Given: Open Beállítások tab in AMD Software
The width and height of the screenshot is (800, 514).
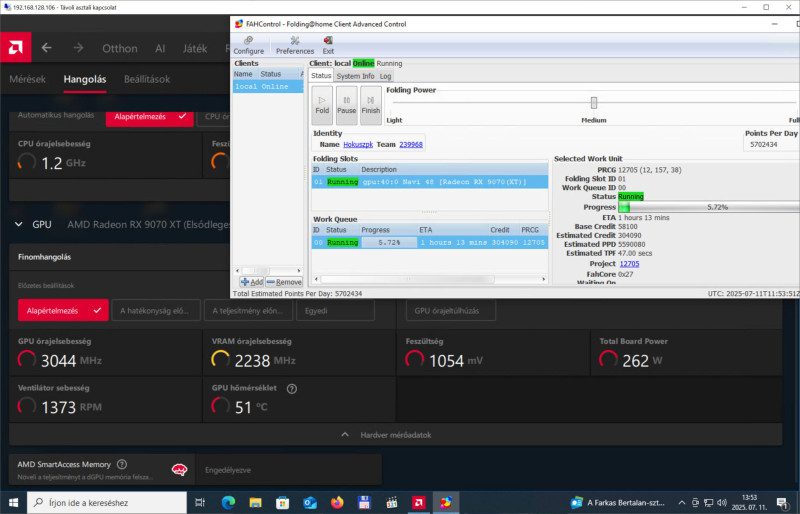Looking at the screenshot, I should click(x=147, y=80).
